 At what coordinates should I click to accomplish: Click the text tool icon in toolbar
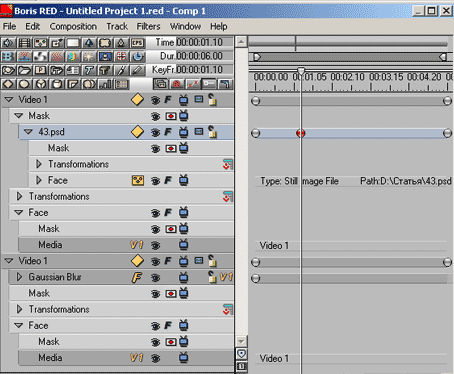(x=89, y=70)
